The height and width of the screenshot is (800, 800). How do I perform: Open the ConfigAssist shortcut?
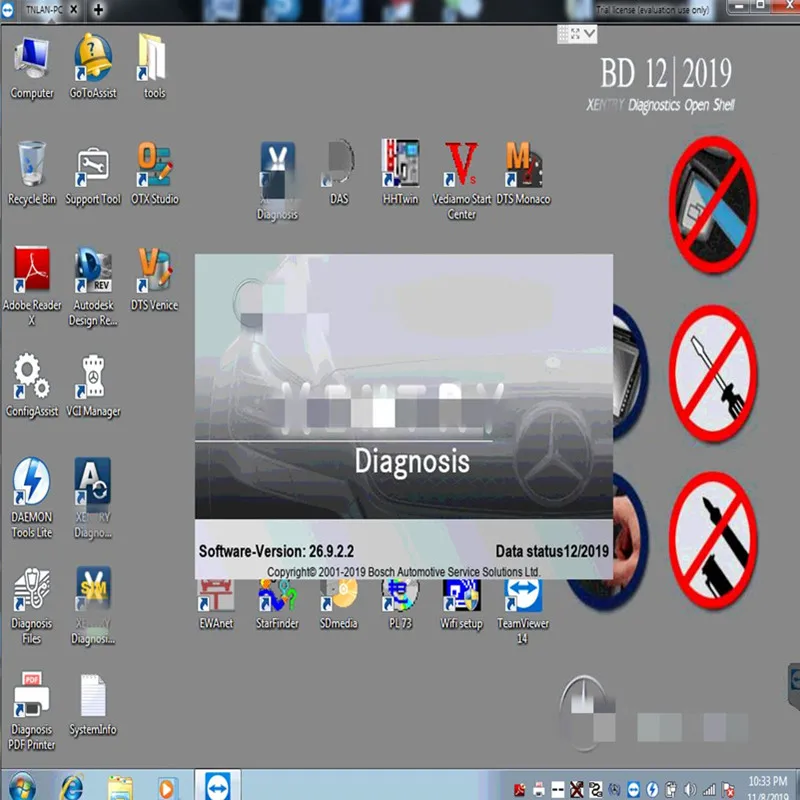(32, 386)
